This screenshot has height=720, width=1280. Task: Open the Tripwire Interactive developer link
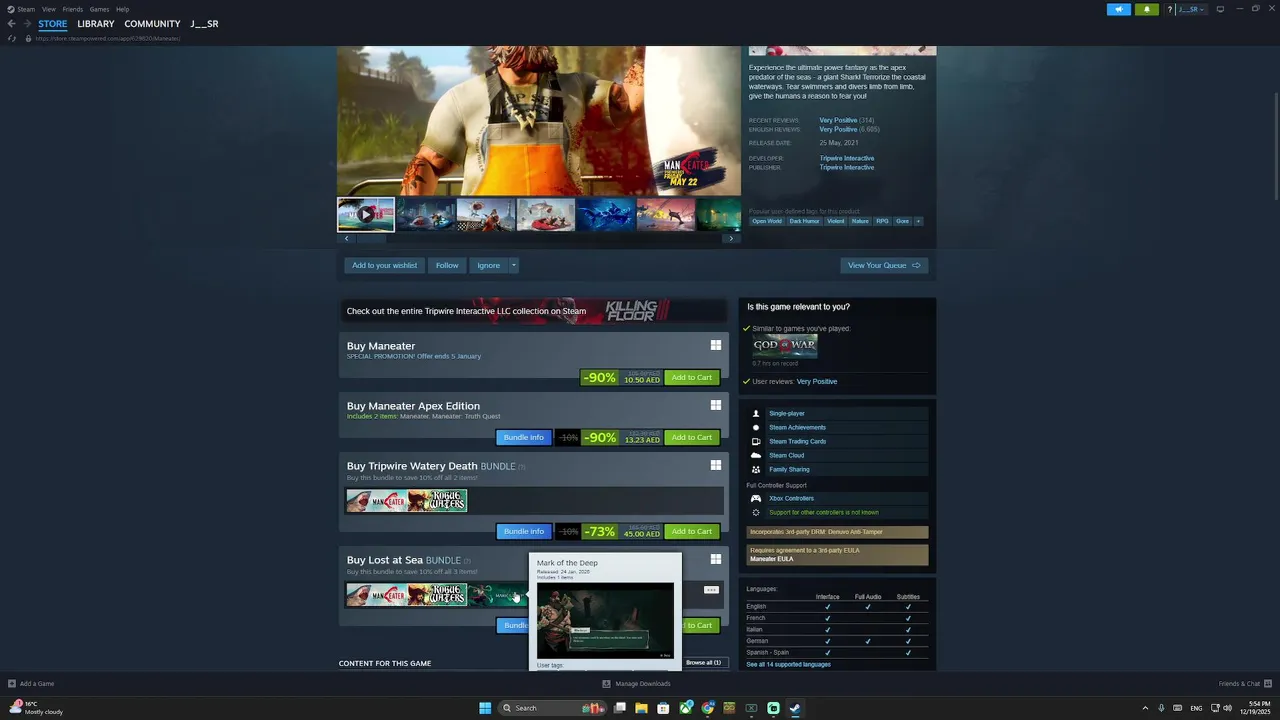click(846, 158)
